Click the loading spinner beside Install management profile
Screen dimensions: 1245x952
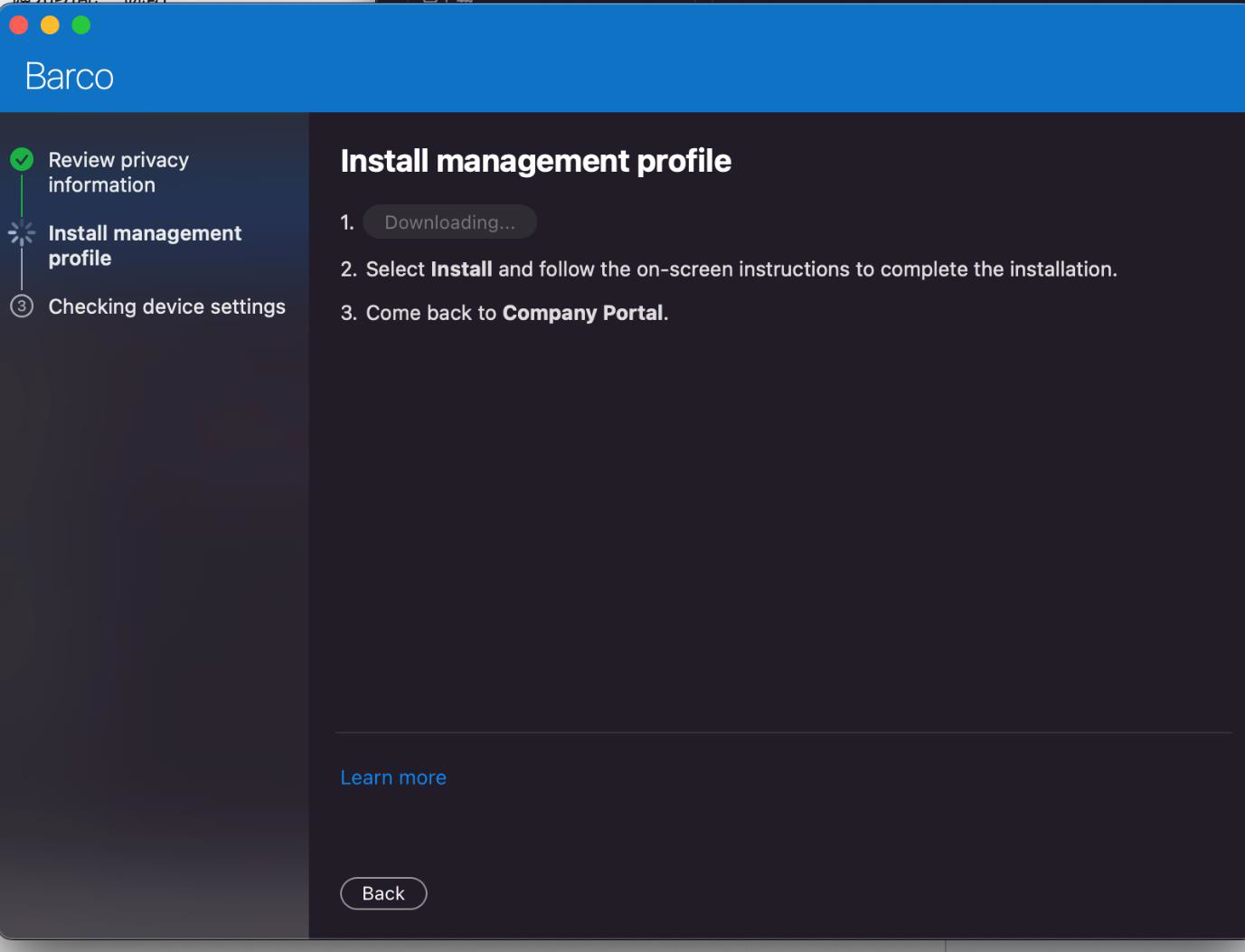pyautogui.click(x=22, y=233)
